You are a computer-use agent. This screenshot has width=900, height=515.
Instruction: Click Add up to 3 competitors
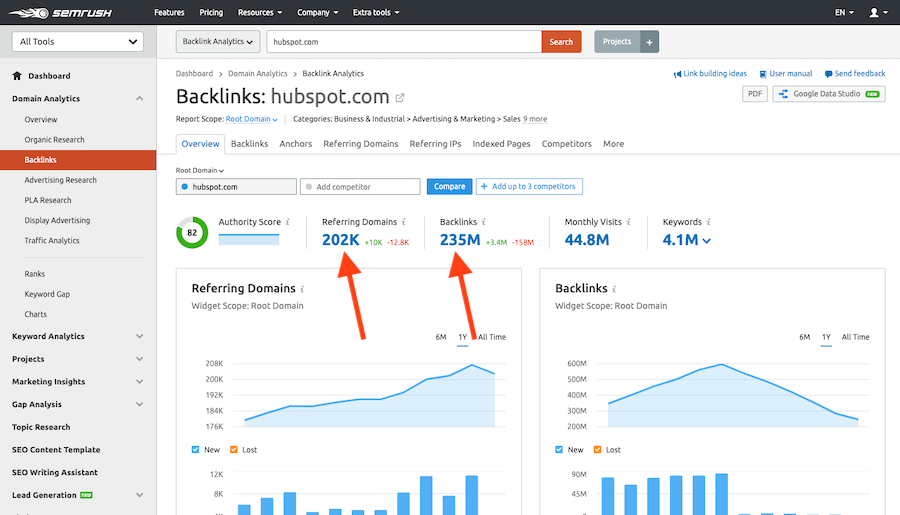click(x=529, y=187)
